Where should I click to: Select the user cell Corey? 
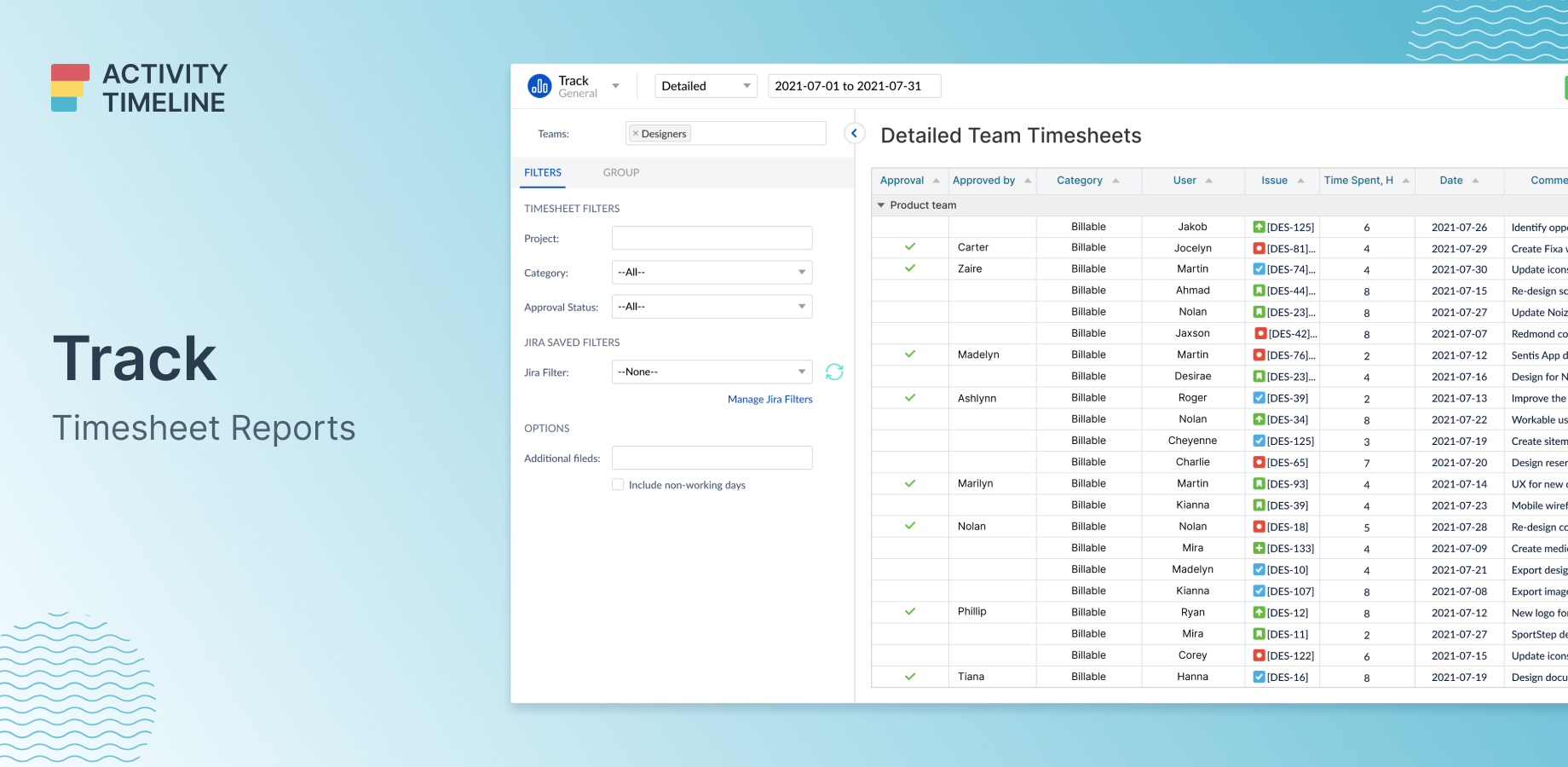1193,655
